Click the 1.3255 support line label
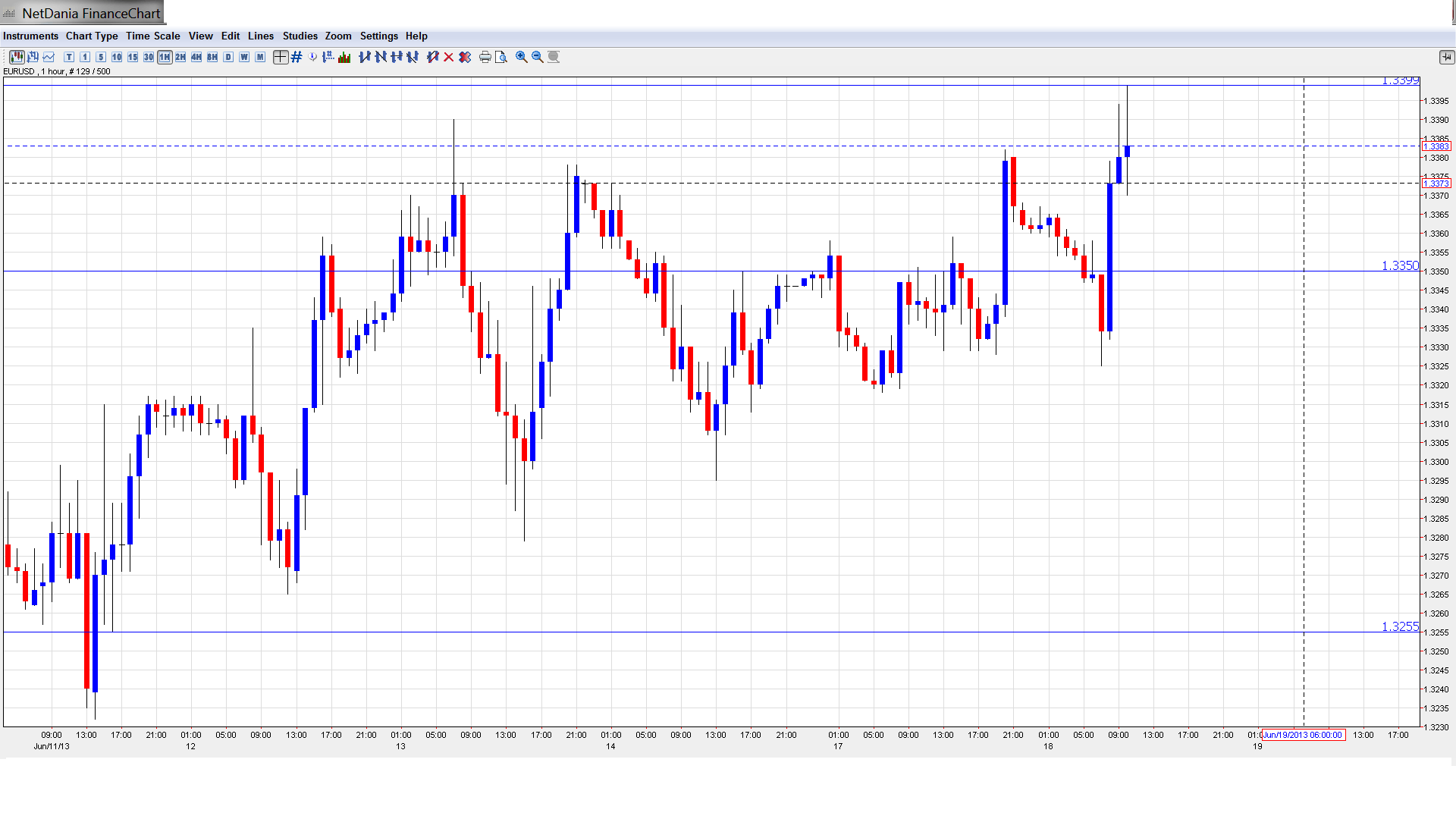The image size is (1456, 819). (1399, 626)
